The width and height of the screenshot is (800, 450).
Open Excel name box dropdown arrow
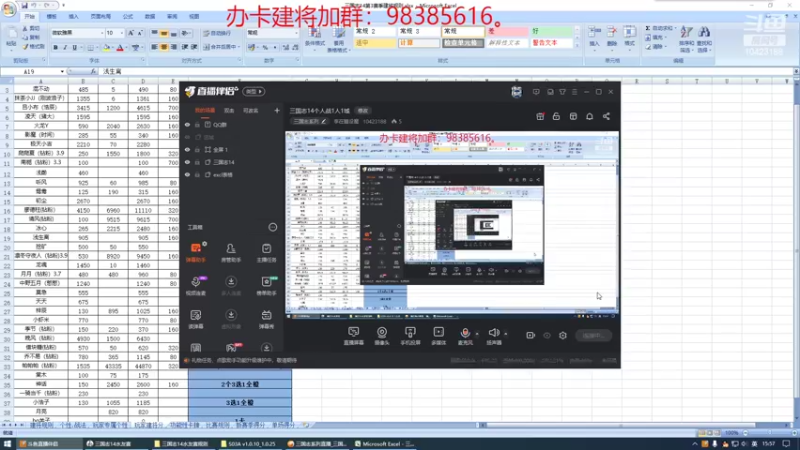tap(62, 72)
